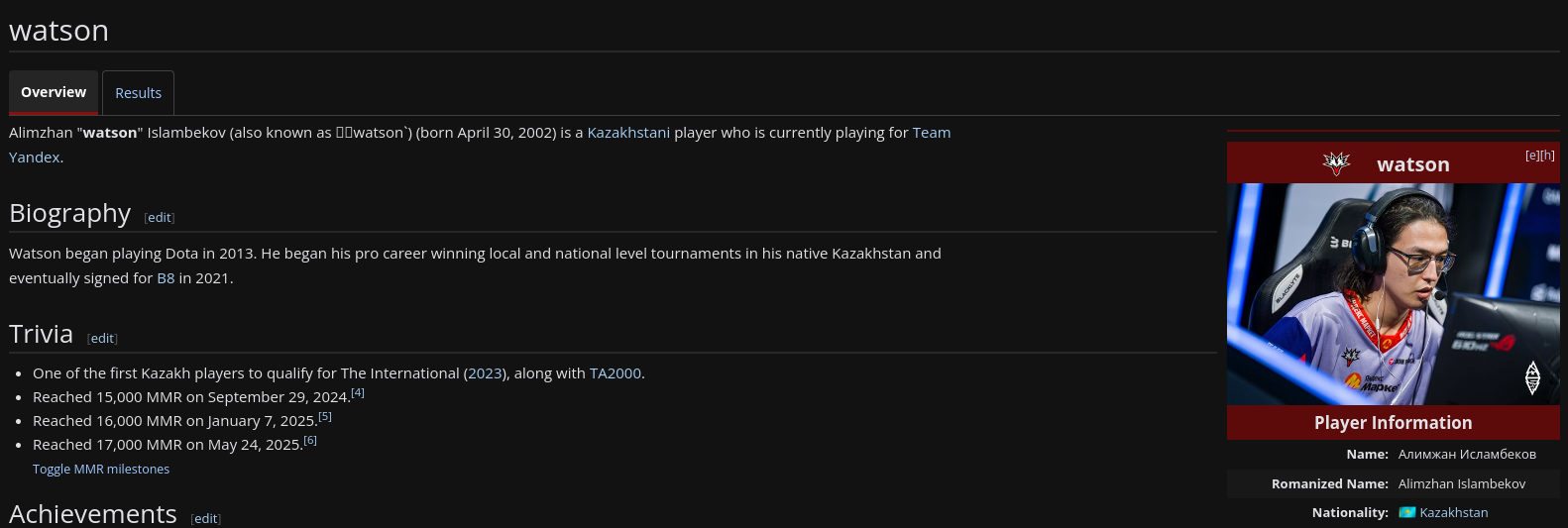Click the white emblem watermark on player photo

click(x=1532, y=377)
